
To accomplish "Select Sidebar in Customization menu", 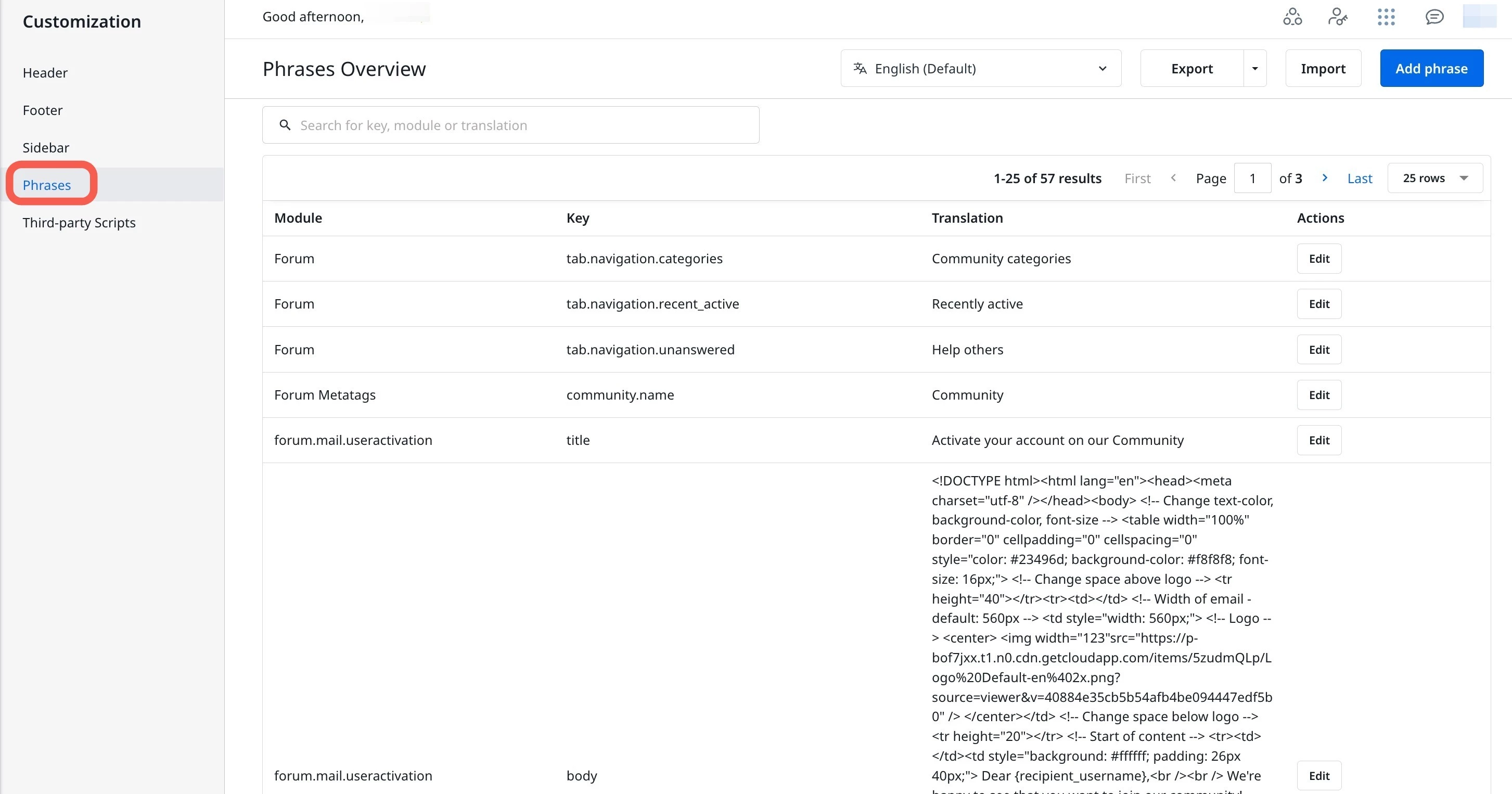I will pyautogui.click(x=46, y=148).
